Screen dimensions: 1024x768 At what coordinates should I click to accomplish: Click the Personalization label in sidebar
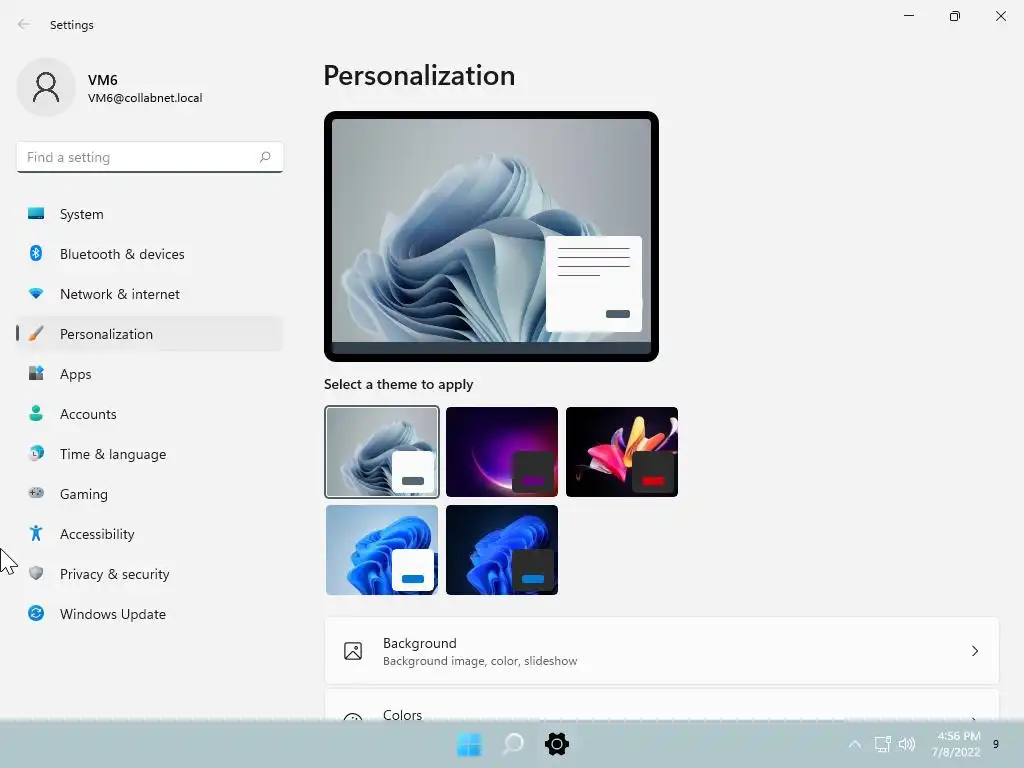pyautogui.click(x=106, y=334)
